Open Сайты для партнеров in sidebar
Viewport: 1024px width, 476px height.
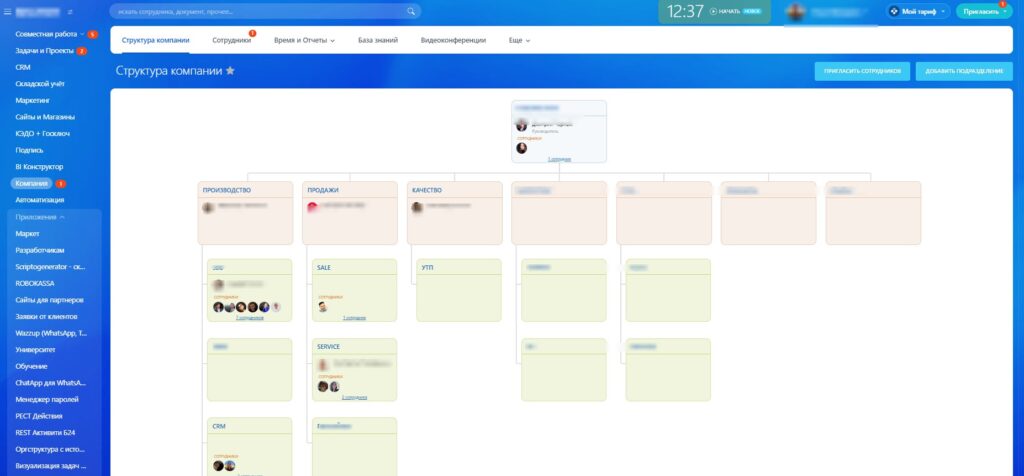pos(50,300)
